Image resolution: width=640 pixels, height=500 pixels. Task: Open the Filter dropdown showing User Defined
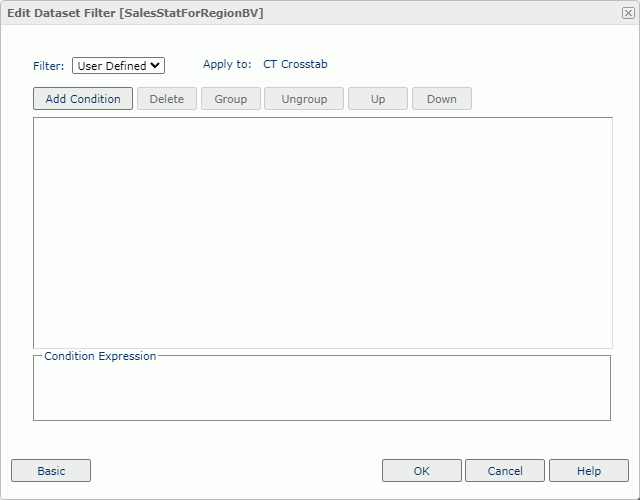[x=118, y=66]
